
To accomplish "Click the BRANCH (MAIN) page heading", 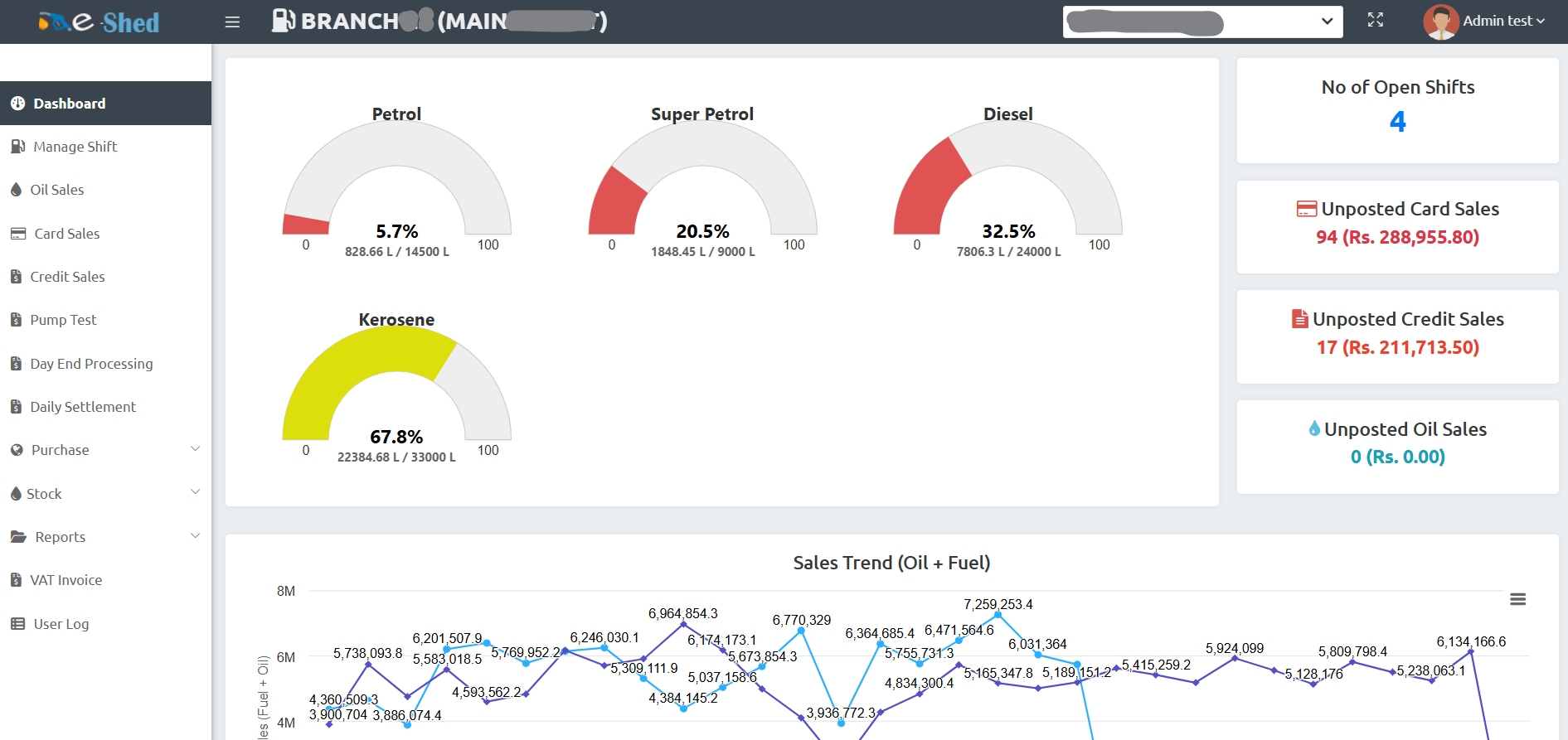I will [x=454, y=21].
